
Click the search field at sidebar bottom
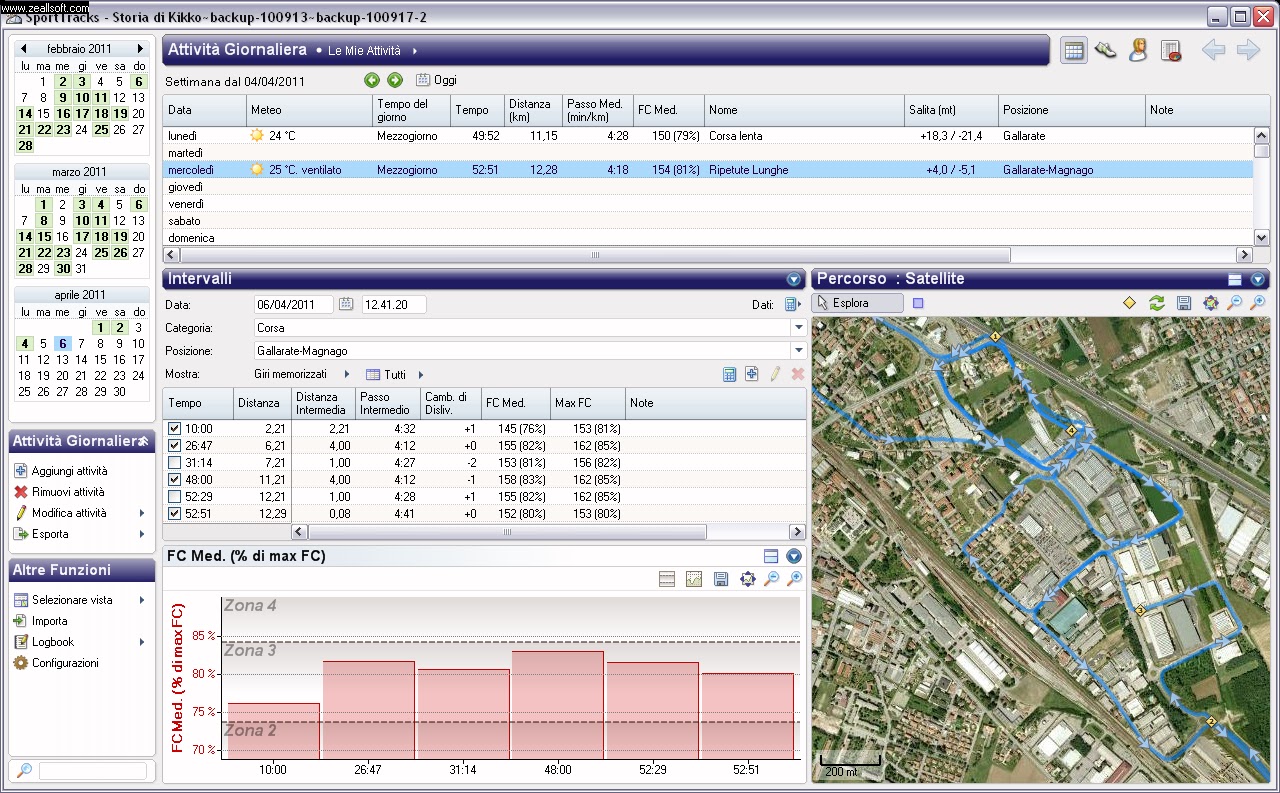tap(92, 770)
